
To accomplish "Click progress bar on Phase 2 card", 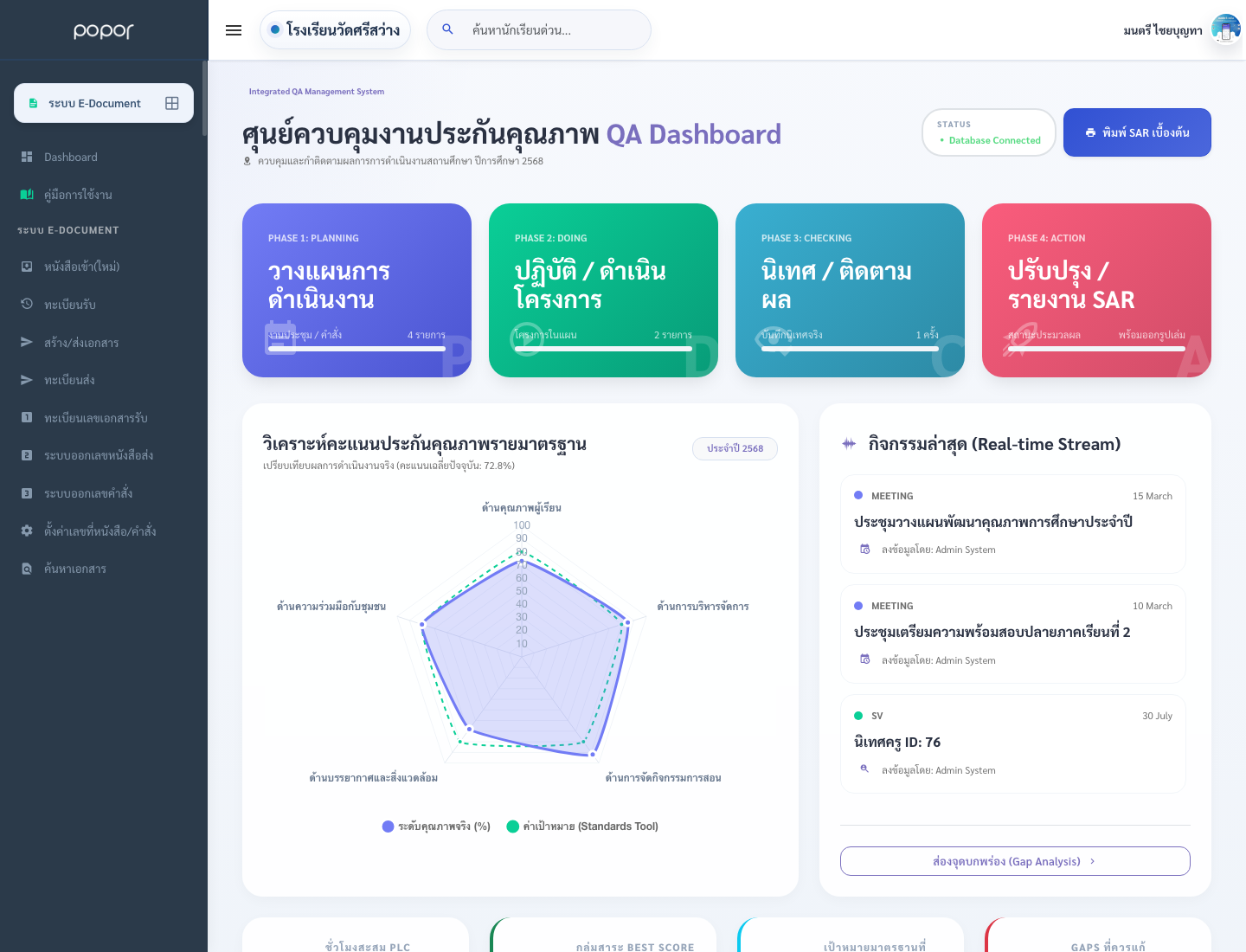I will (603, 349).
